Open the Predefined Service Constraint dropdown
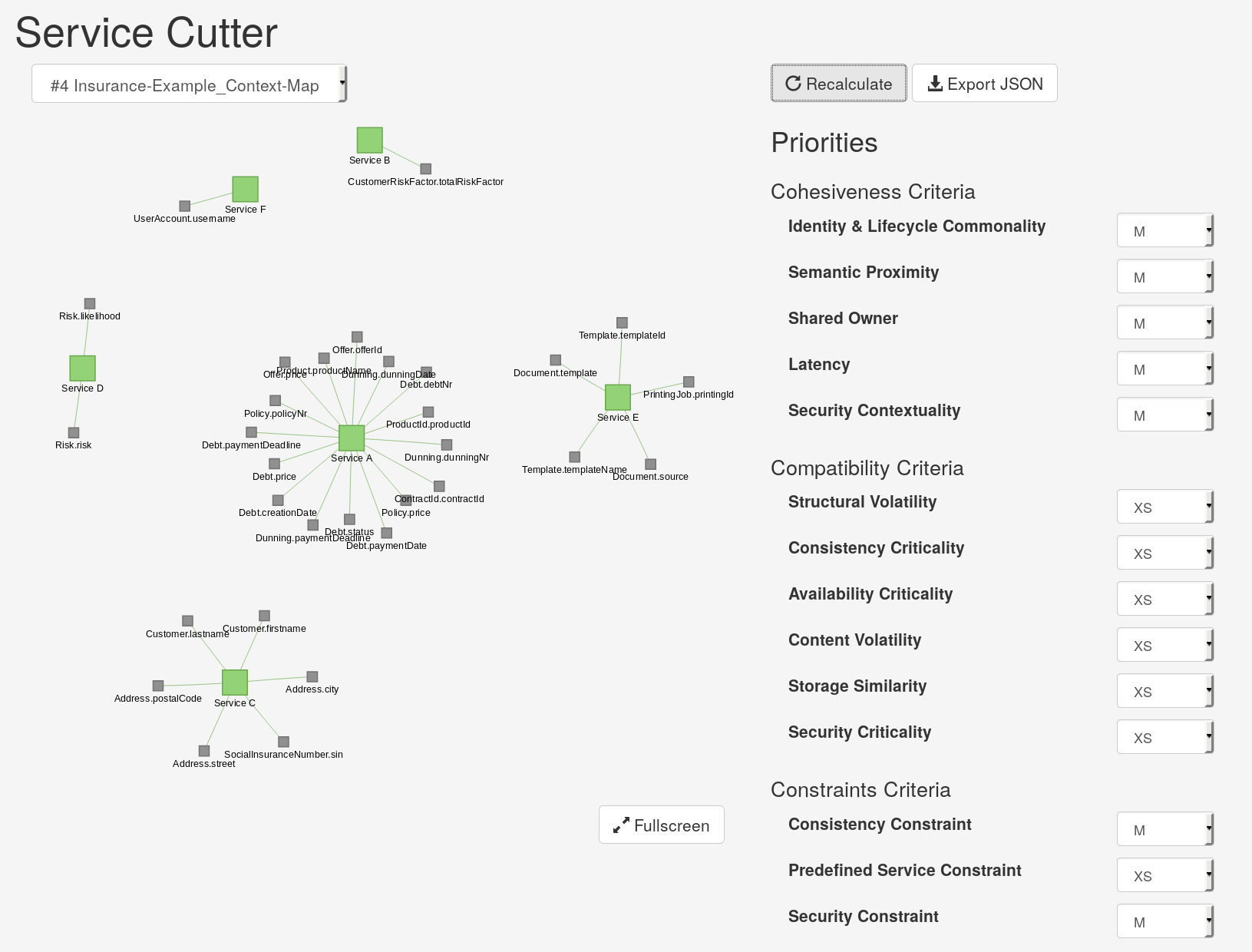1252x952 pixels. [x=1165, y=875]
